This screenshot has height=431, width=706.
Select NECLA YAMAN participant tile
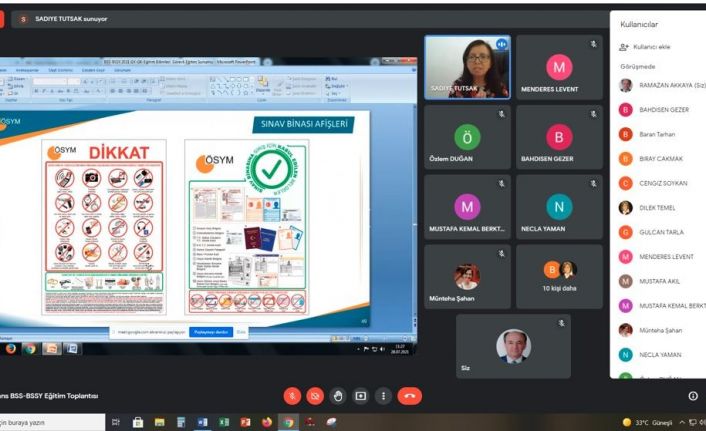(x=559, y=207)
